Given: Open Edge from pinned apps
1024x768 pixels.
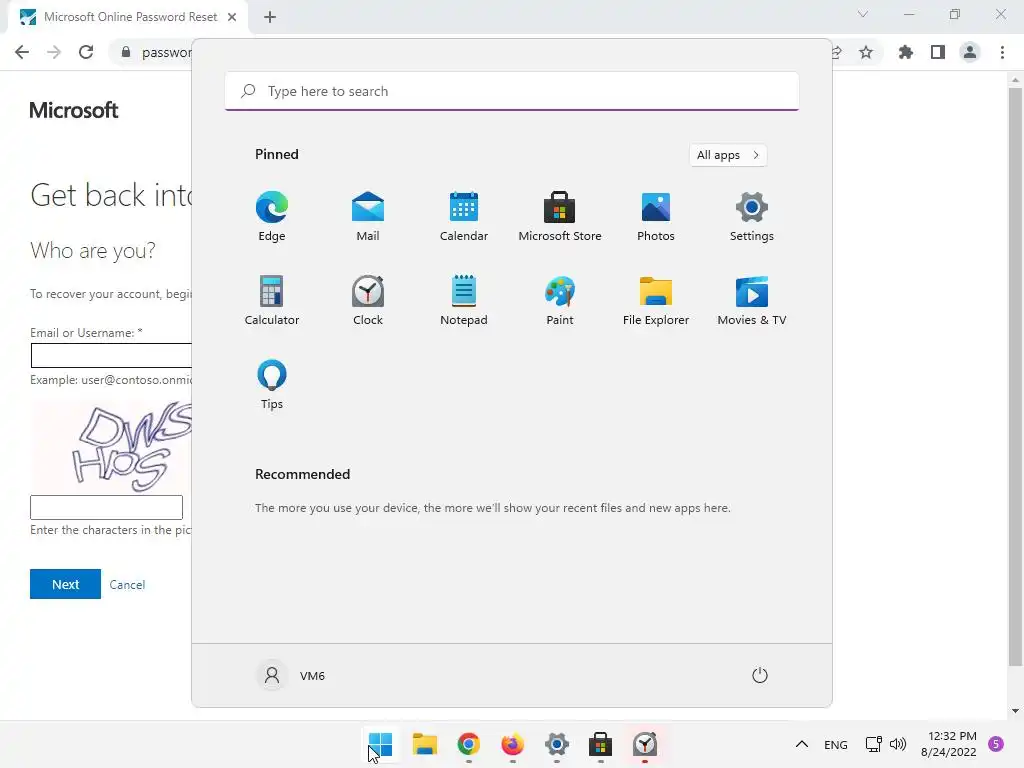Looking at the screenshot, I should [272, 217].
